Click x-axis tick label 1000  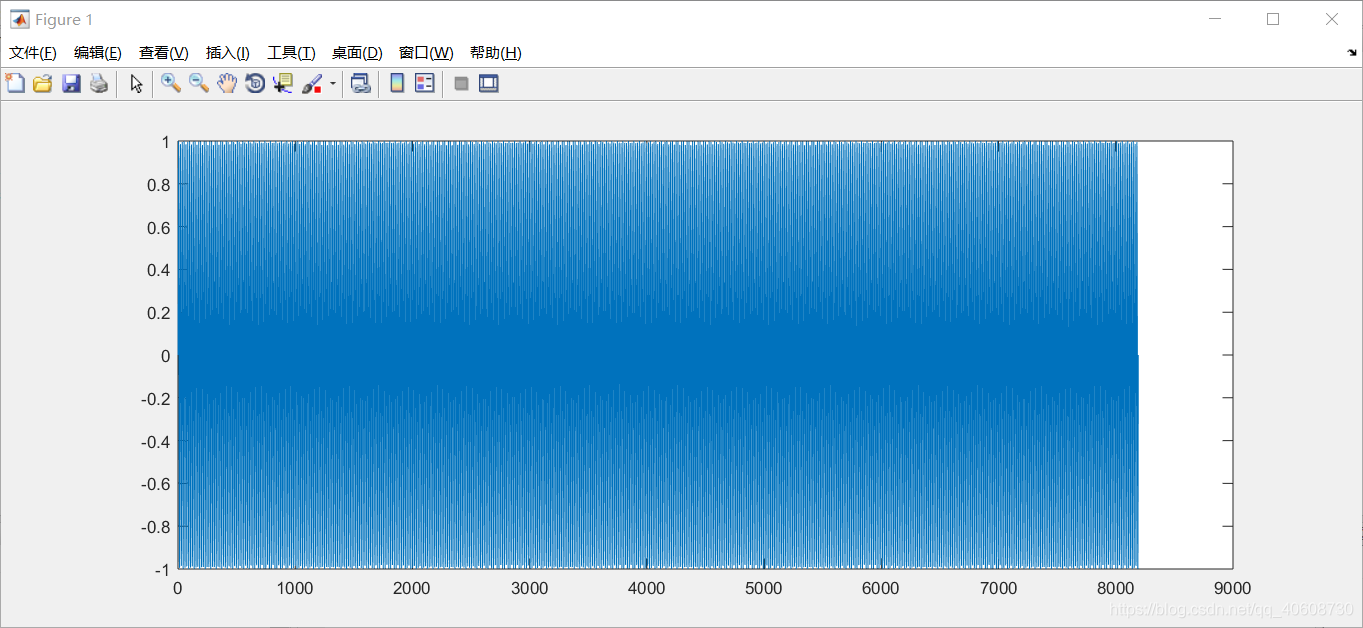pyautogui.click(x=295, y=589)
